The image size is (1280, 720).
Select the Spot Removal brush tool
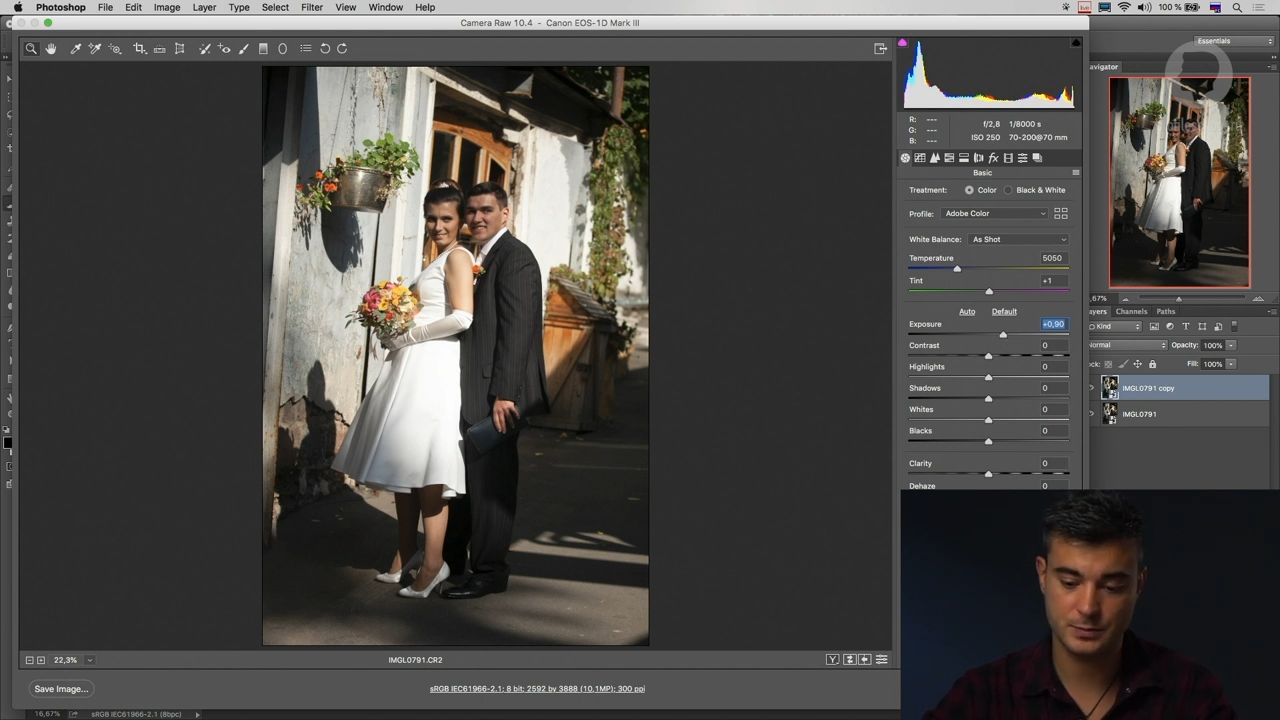coord(205,48)
